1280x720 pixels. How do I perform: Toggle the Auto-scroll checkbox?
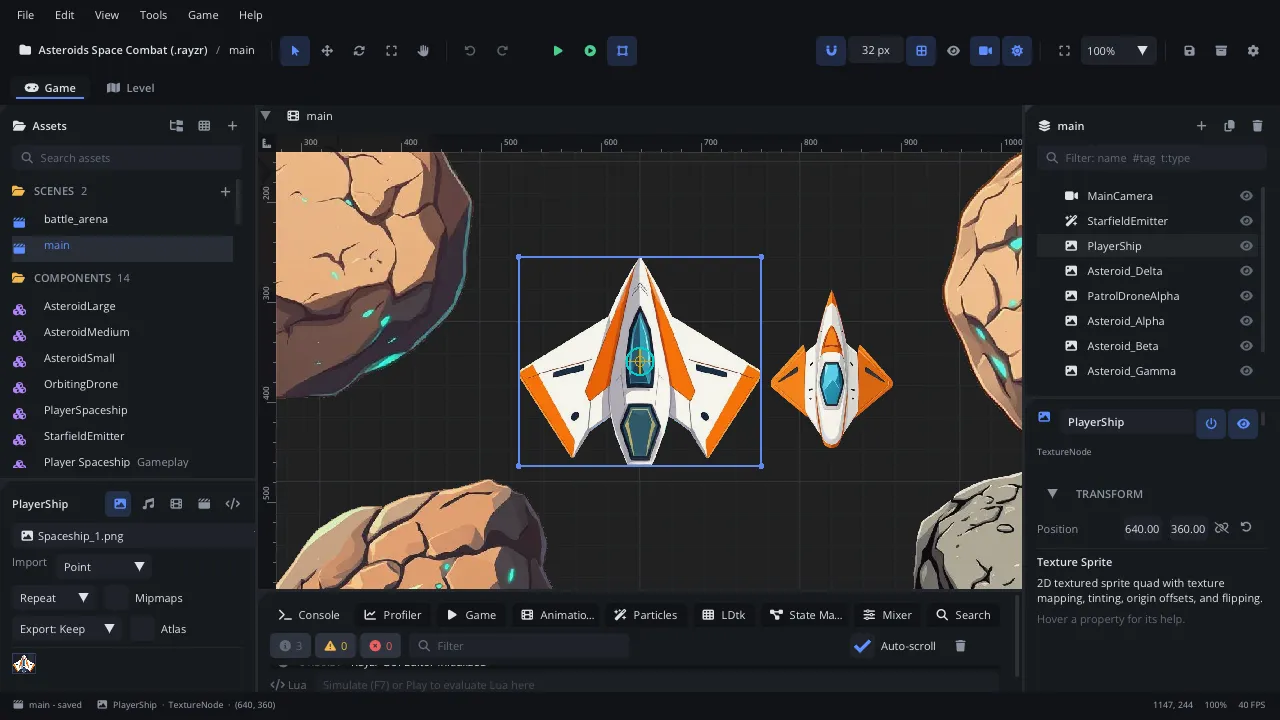[863, 646]
